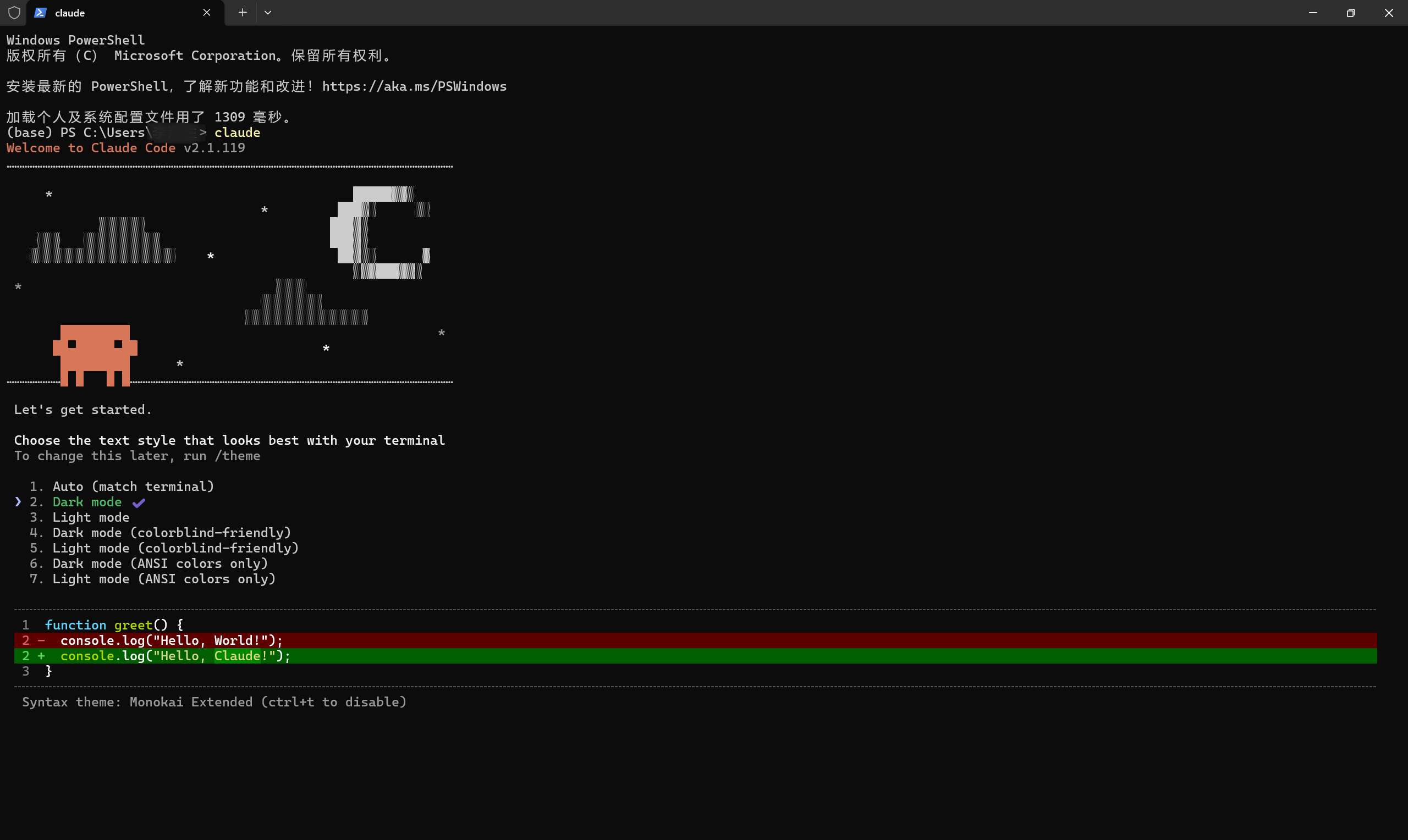Click the purple checkmark next to Dark mode

[x=139, y=502]
